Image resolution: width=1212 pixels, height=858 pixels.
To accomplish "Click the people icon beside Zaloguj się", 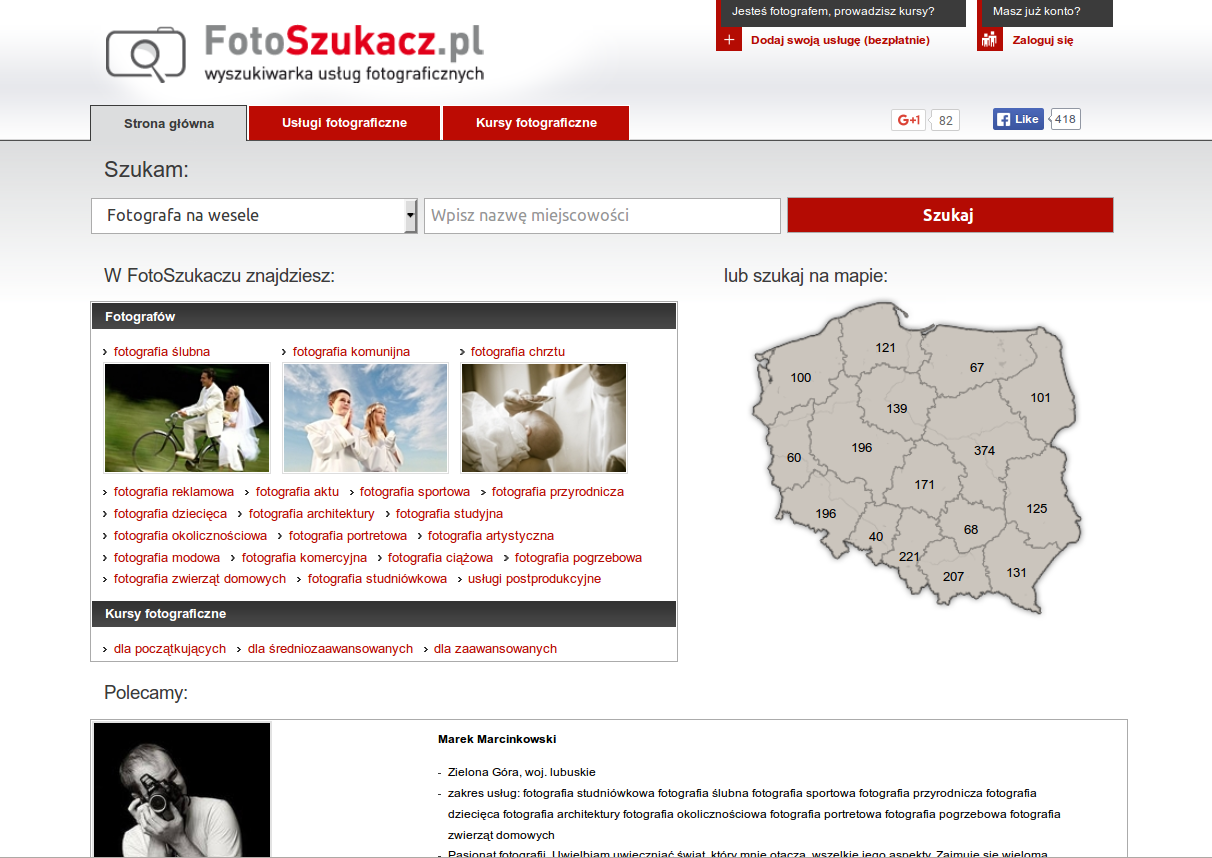I will [990, 40].
